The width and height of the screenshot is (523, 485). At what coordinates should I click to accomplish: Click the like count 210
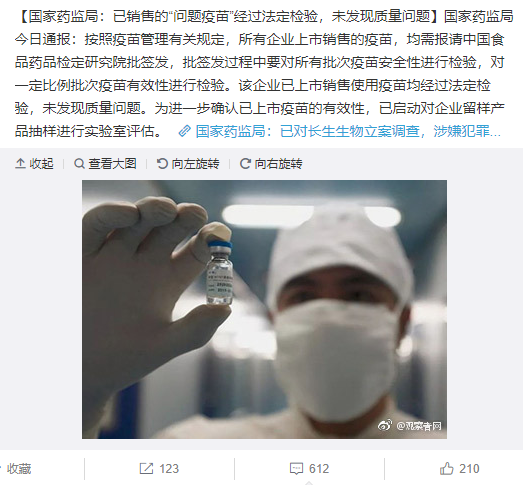(x=469, y=469)
